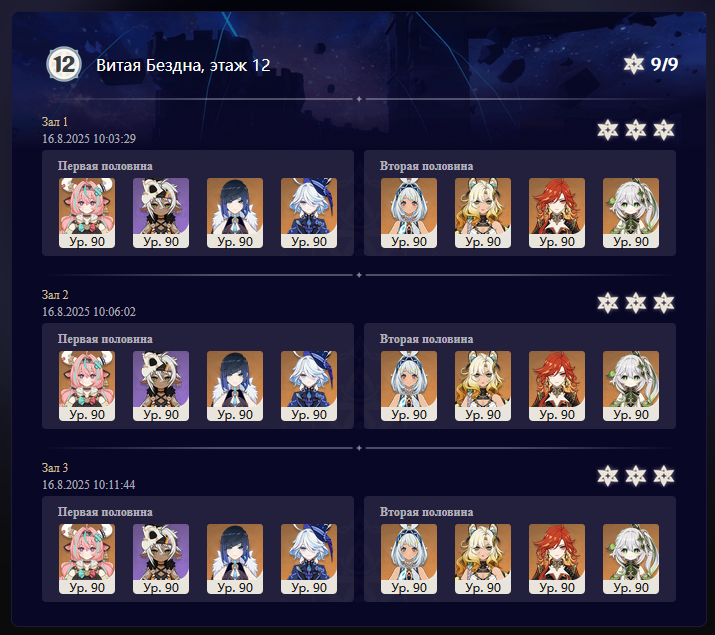Open blue-hat white-haired character in Зал 3
Viewport: 715px width, 635px height.
coord(309,559)
